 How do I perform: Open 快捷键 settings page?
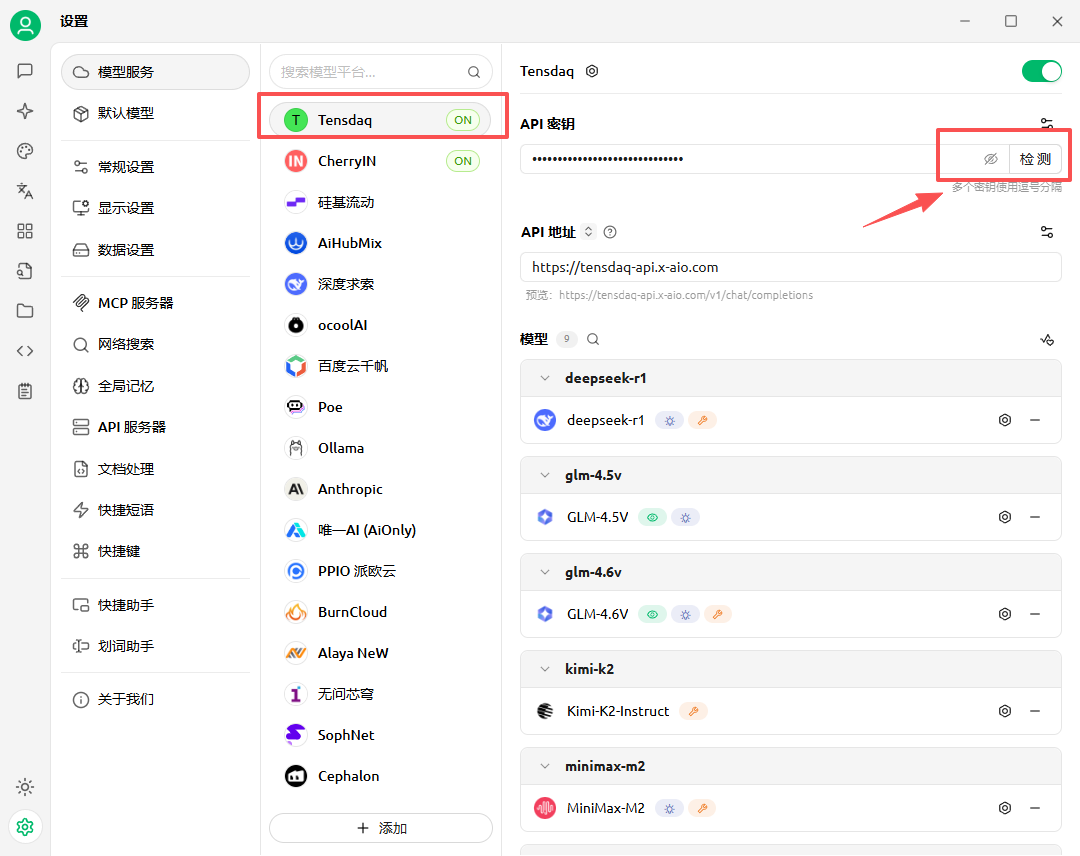[x=155, y=551]
